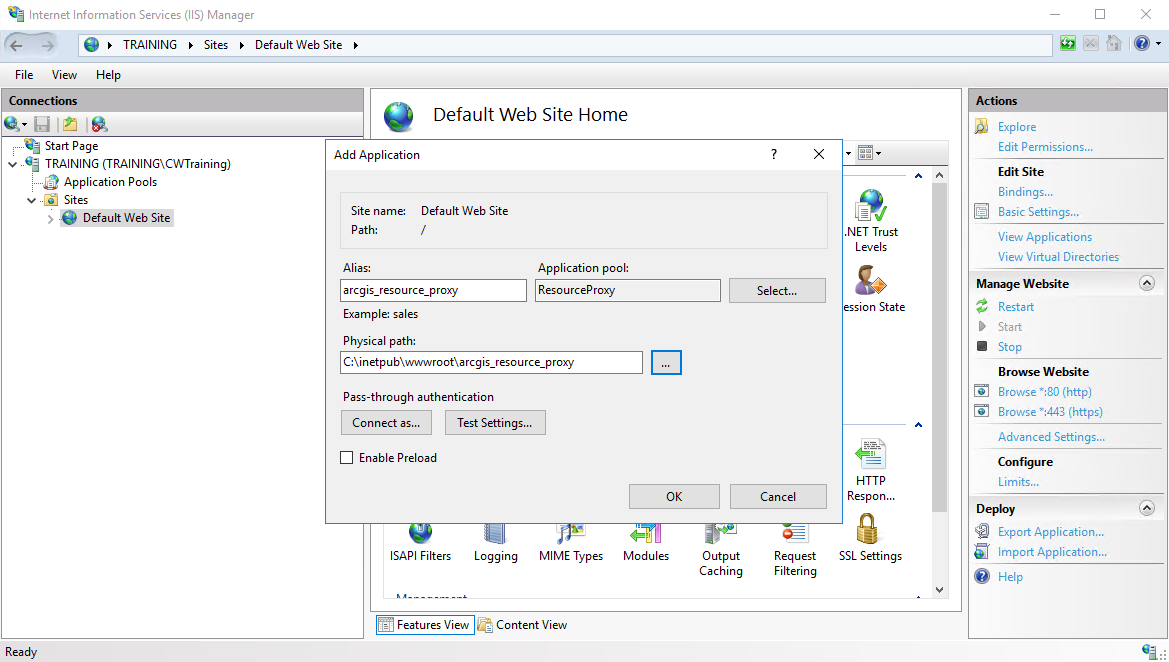Collapse the IIS feature group arrow
The image size is (1169, 662).
click(918, 424)
